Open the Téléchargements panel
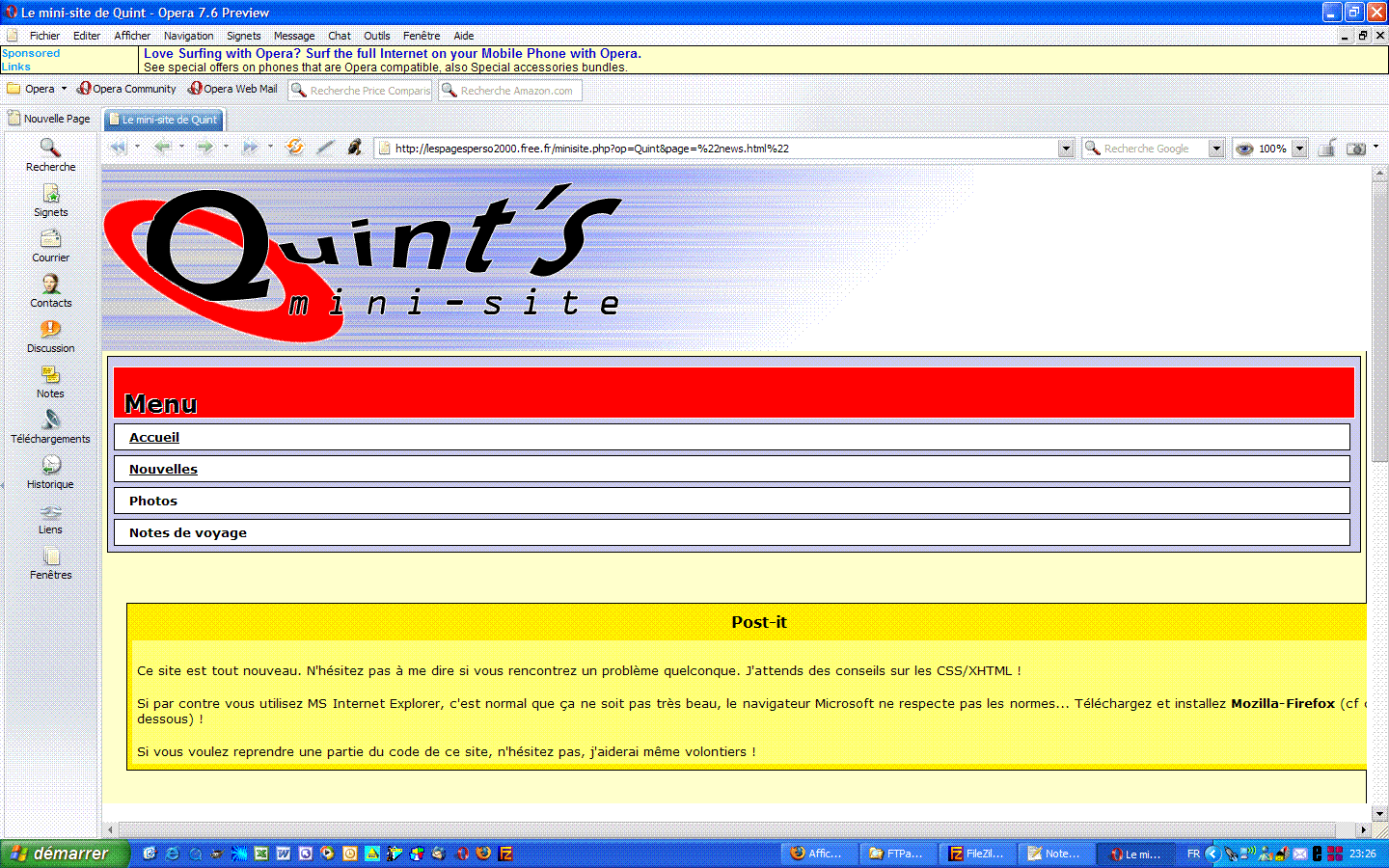The height and width of the screenshot is (868, 1389). (x=50, y=426)
